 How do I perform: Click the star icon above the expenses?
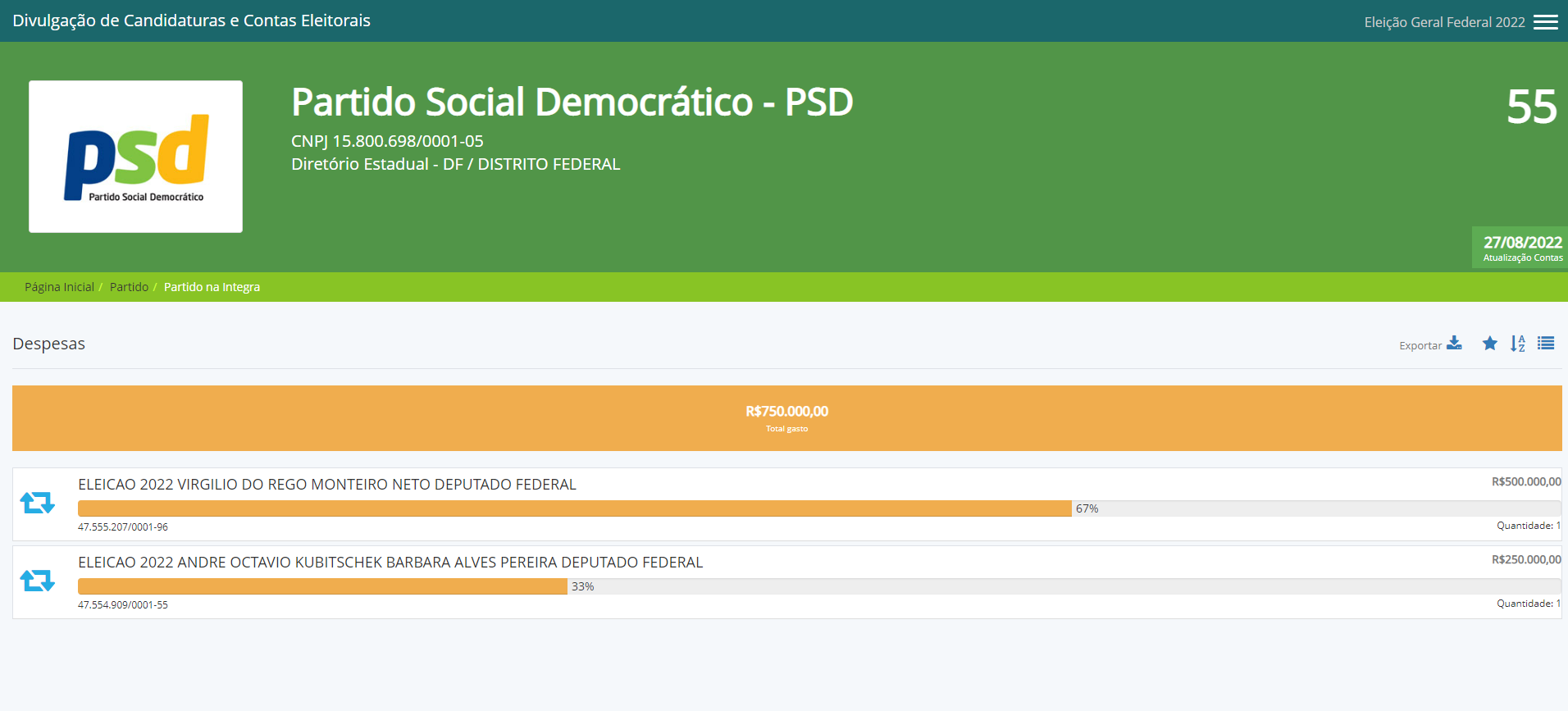(1489, 344)
